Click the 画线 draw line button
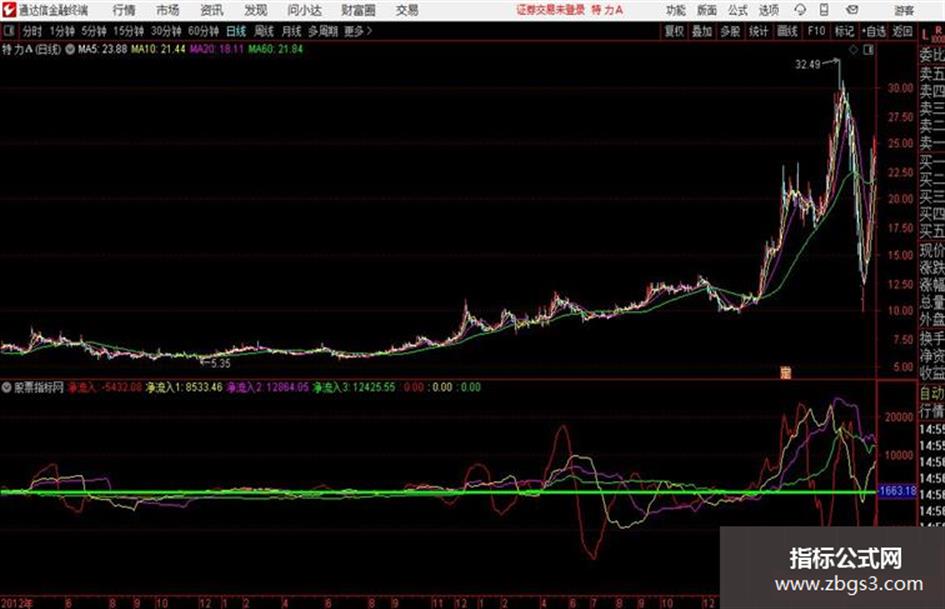 (787, 31)
